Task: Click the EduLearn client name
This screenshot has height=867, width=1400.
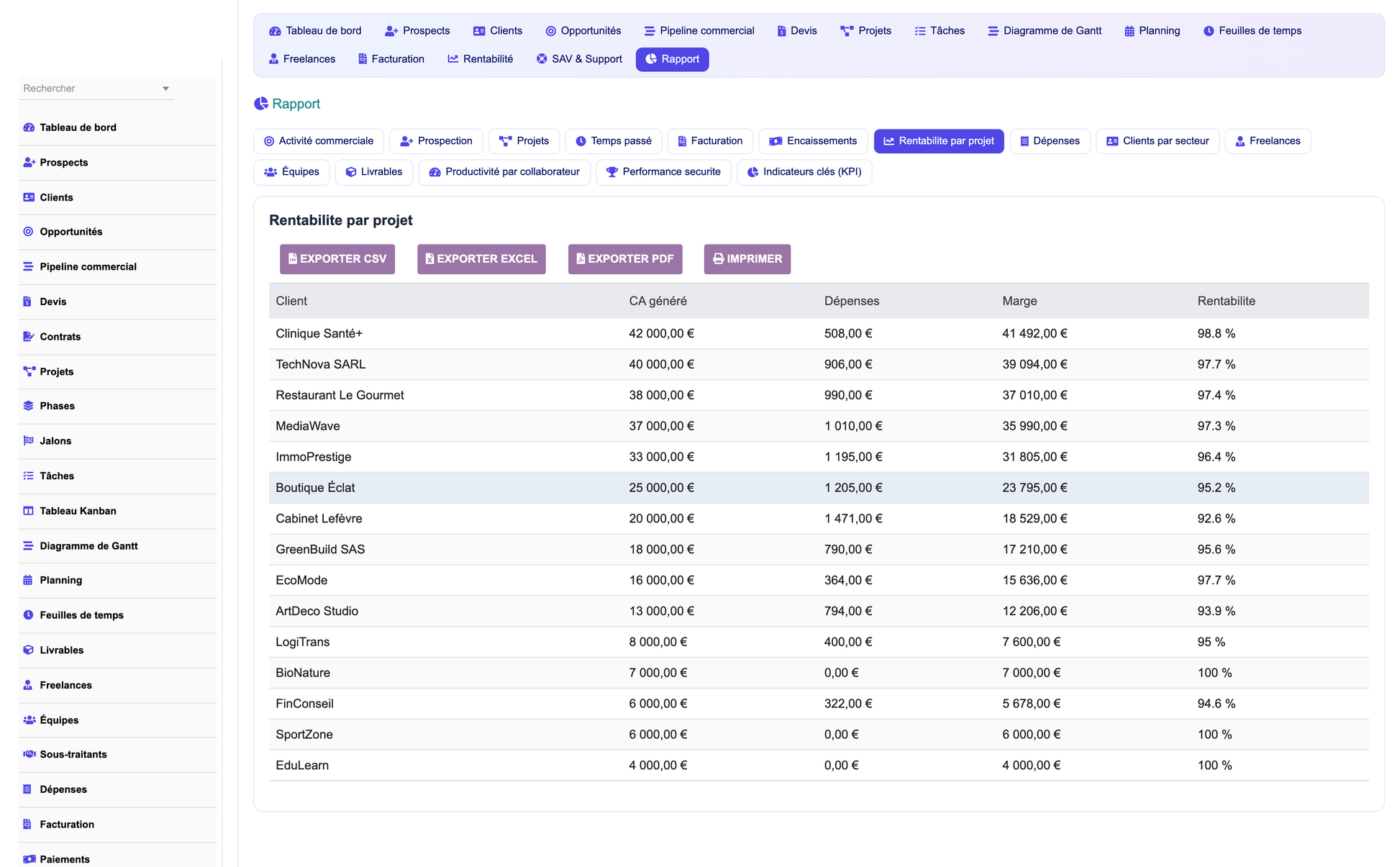Action: (x=302, y=766)
